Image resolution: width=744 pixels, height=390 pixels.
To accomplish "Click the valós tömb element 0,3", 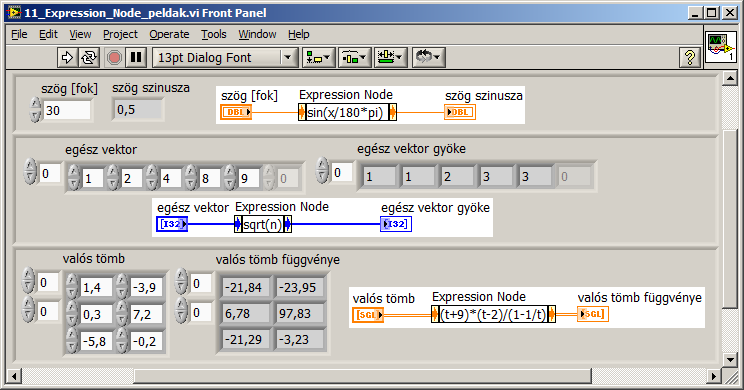I will pos(97,314).
